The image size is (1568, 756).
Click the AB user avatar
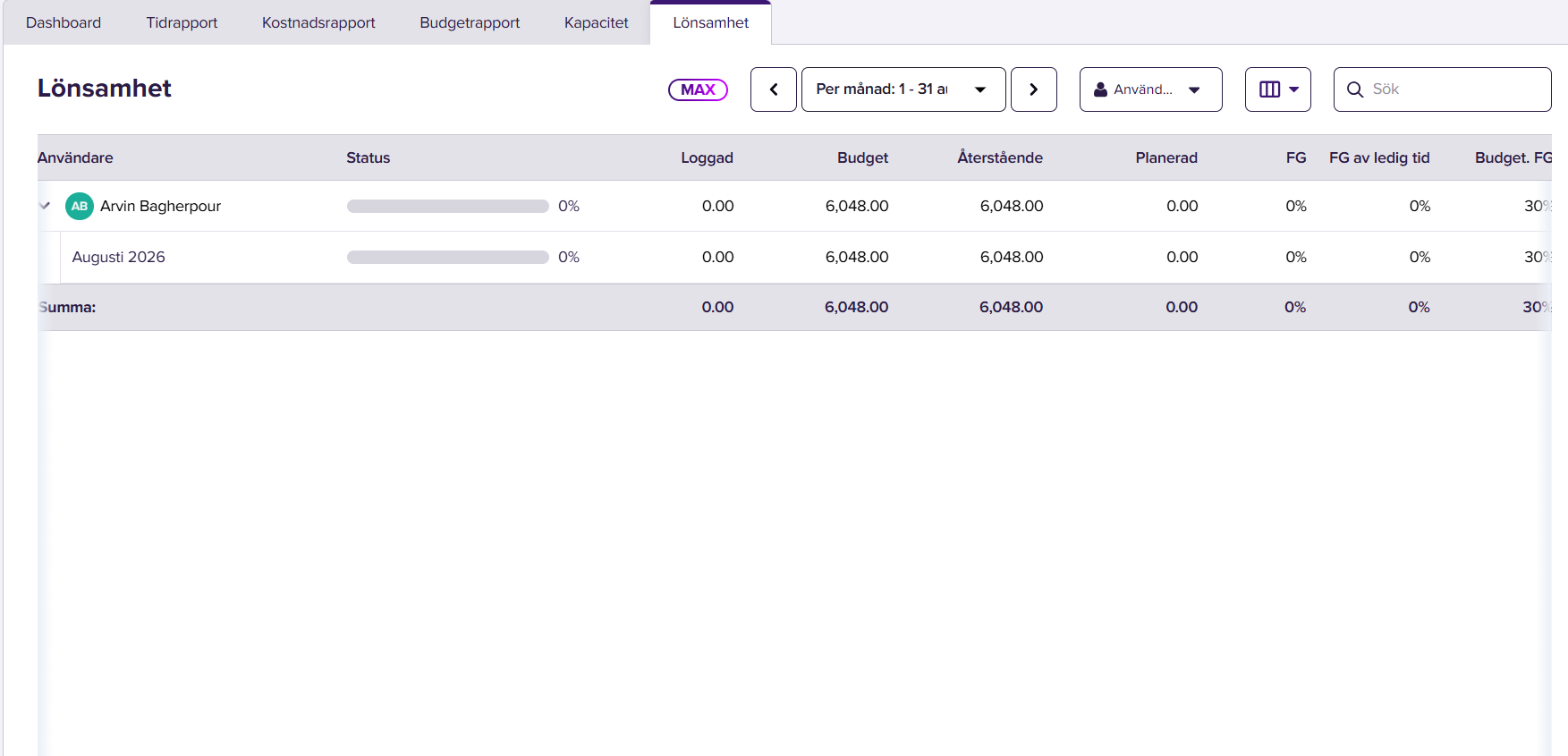(x=80, y=206)
